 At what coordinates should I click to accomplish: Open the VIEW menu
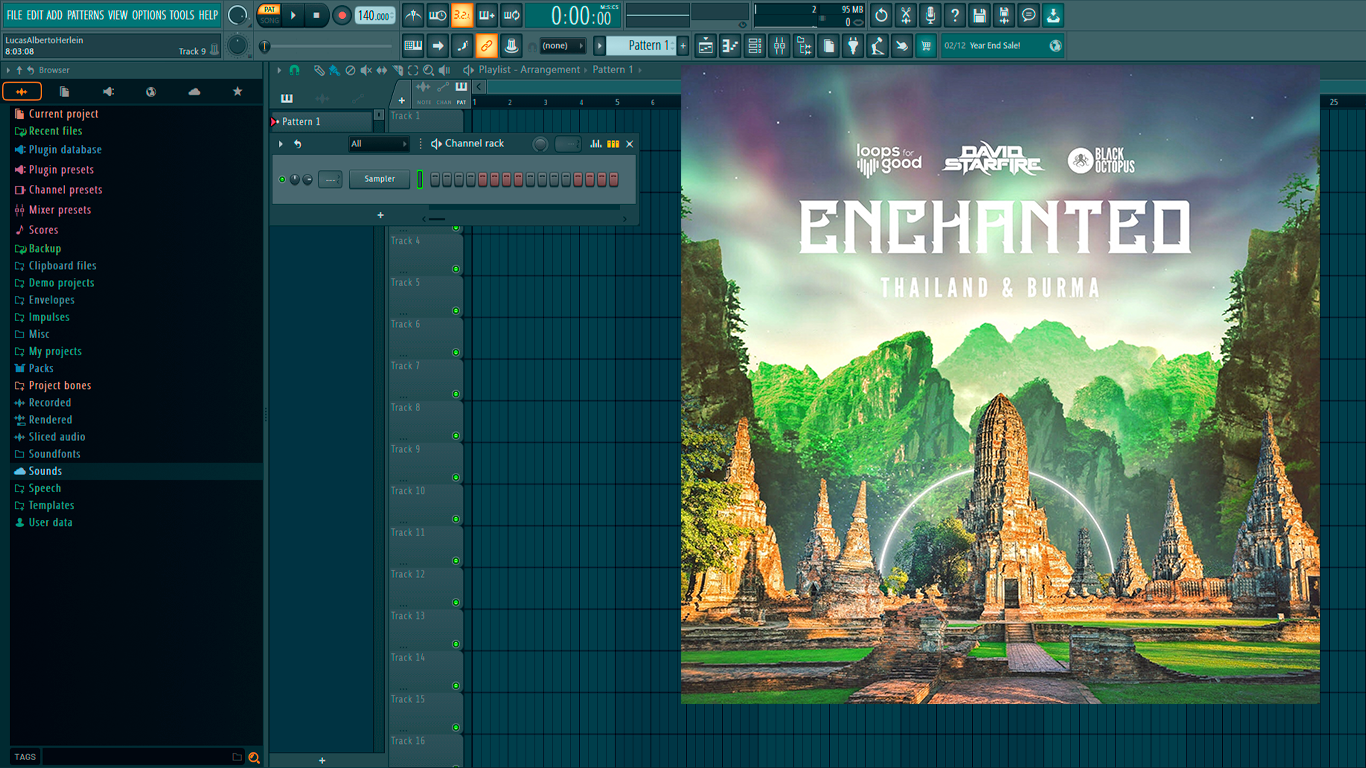(118, 15)
